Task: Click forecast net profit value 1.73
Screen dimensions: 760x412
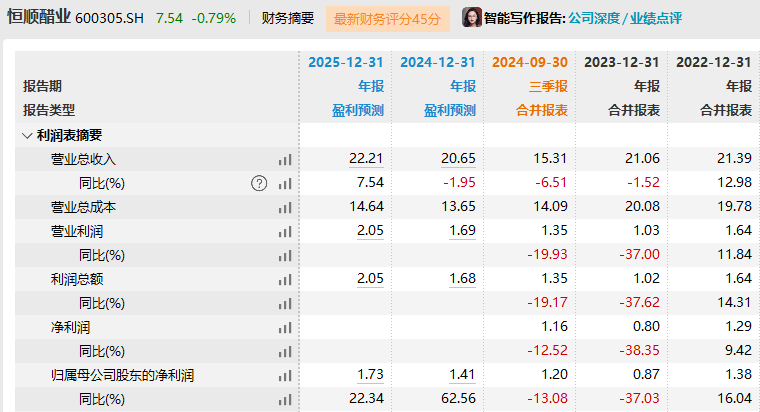Action: pyautogui.click(x=370, y=374)
